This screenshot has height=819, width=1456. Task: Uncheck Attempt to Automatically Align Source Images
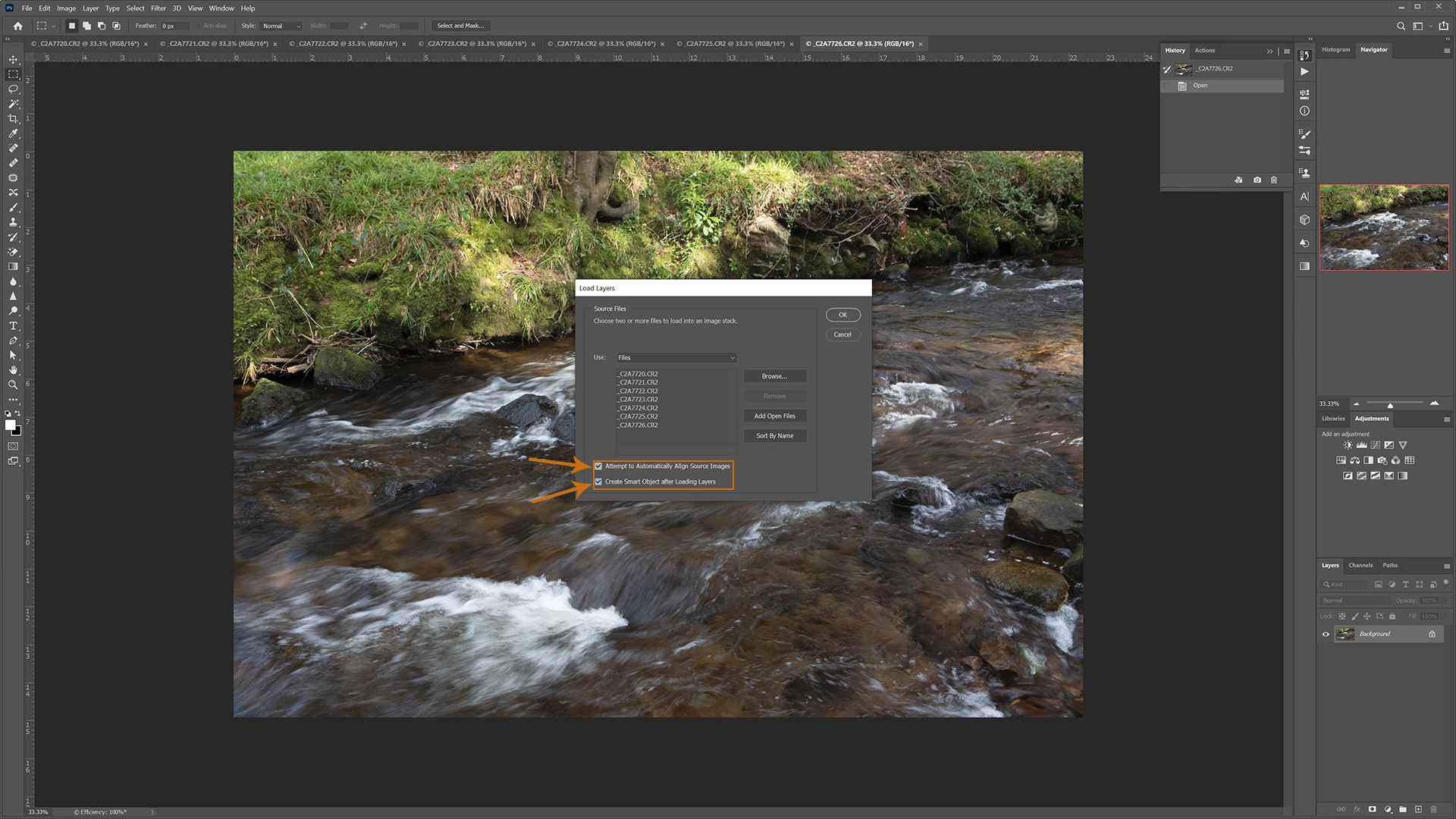(598, 466)
